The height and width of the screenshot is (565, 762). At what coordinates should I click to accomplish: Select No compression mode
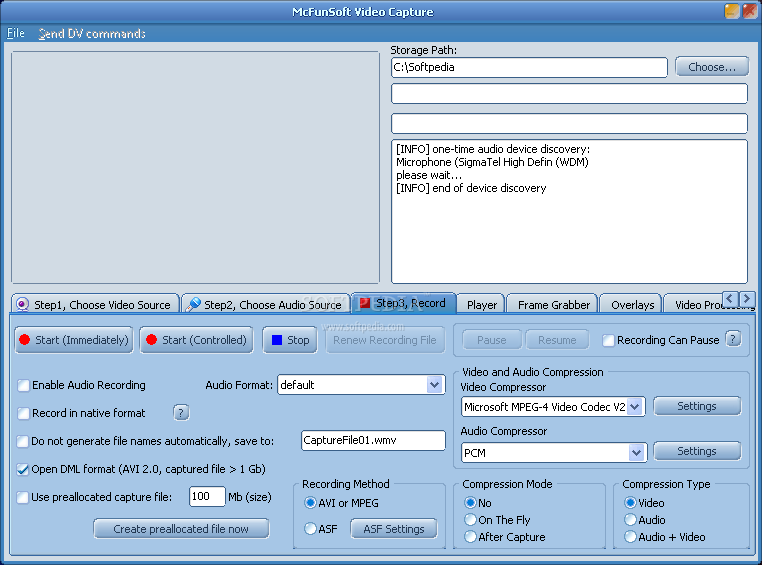pyautogui.click(x=470, y=502)
